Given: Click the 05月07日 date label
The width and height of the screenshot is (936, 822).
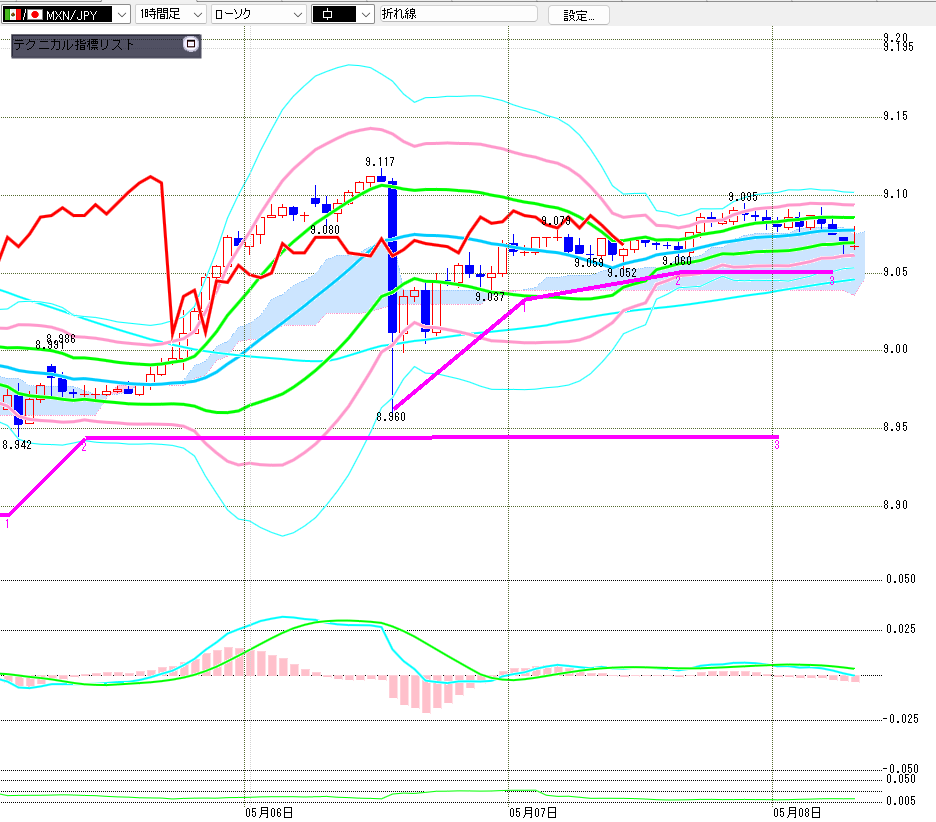Looking at the screenshot, I should [x=533, y=812].
